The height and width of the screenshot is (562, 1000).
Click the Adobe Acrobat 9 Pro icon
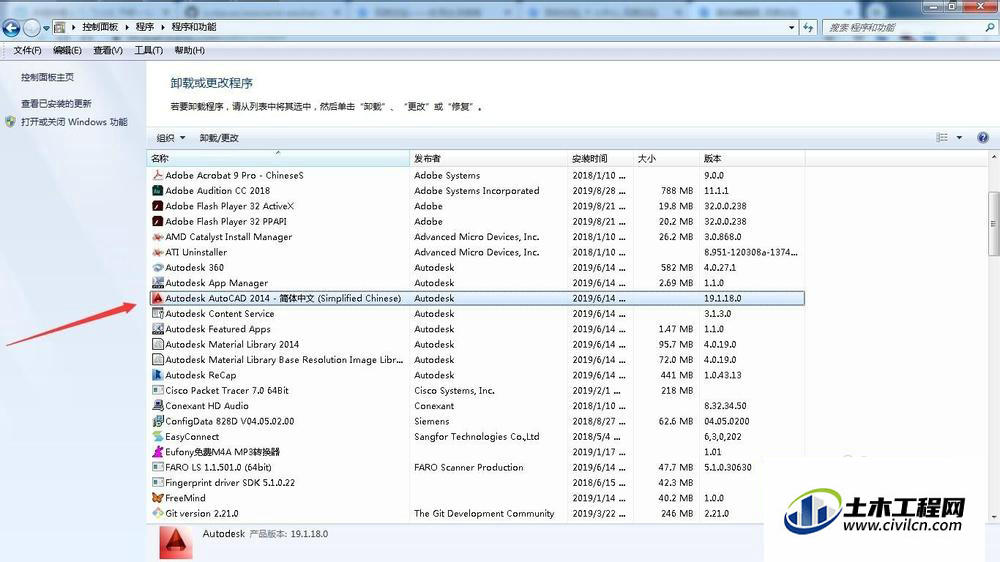[158, 175]
